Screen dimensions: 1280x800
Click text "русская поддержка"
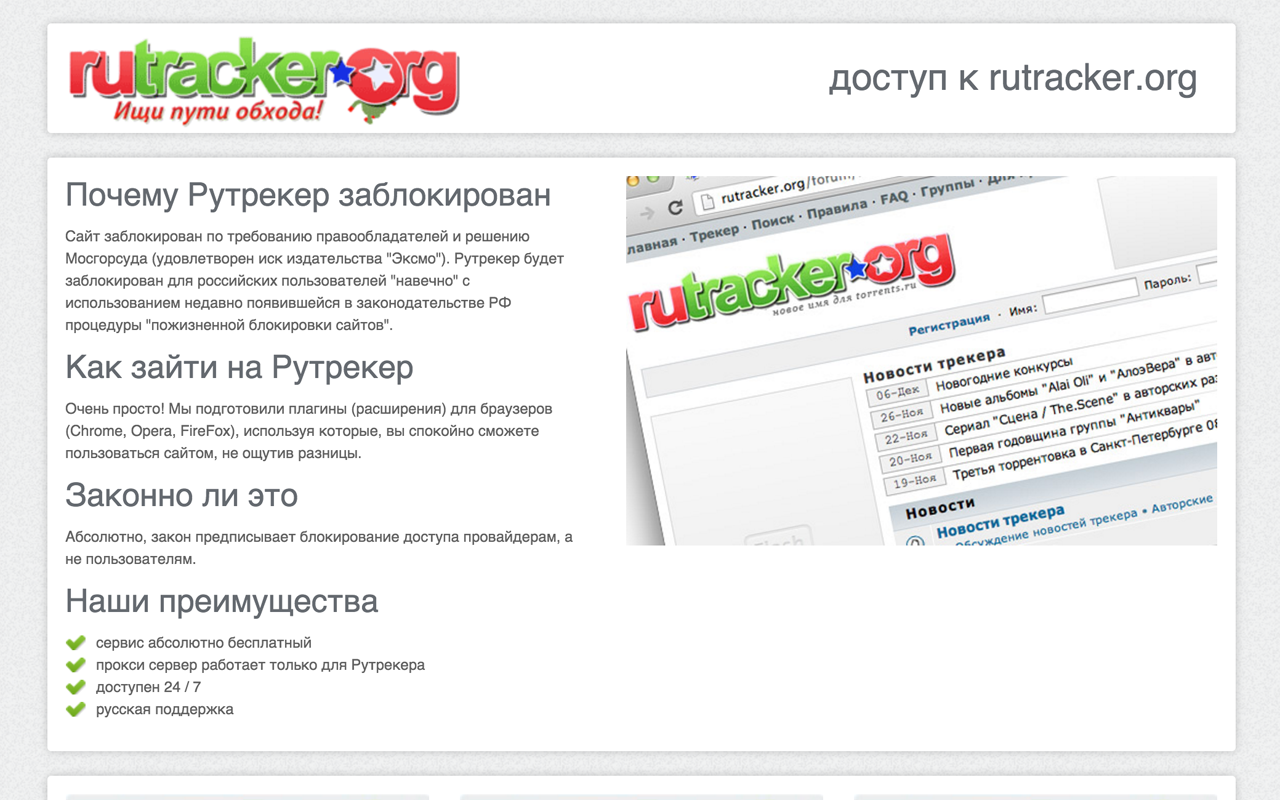[x=165, y=709]
